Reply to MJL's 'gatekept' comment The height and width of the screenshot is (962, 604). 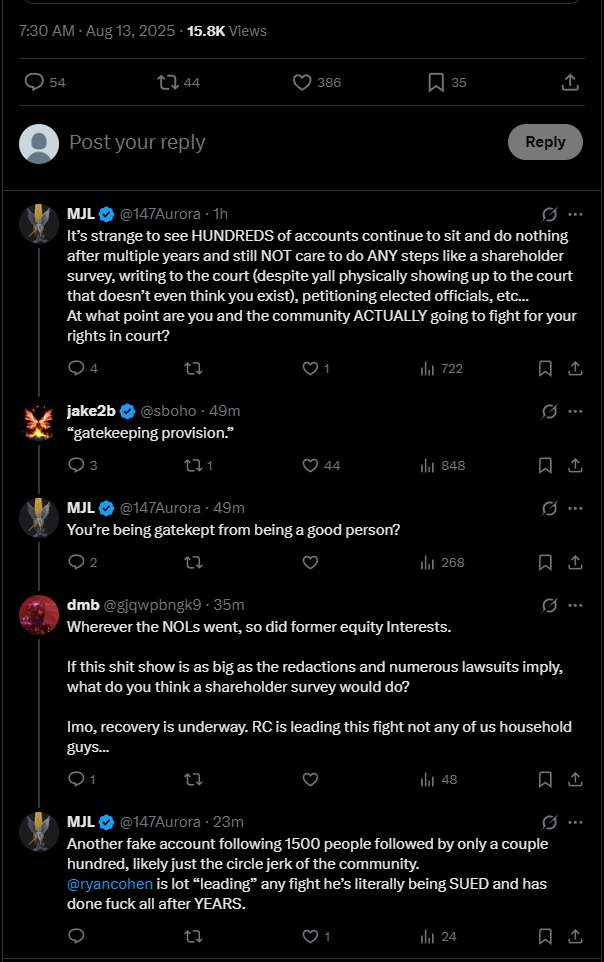coord(77,562)
